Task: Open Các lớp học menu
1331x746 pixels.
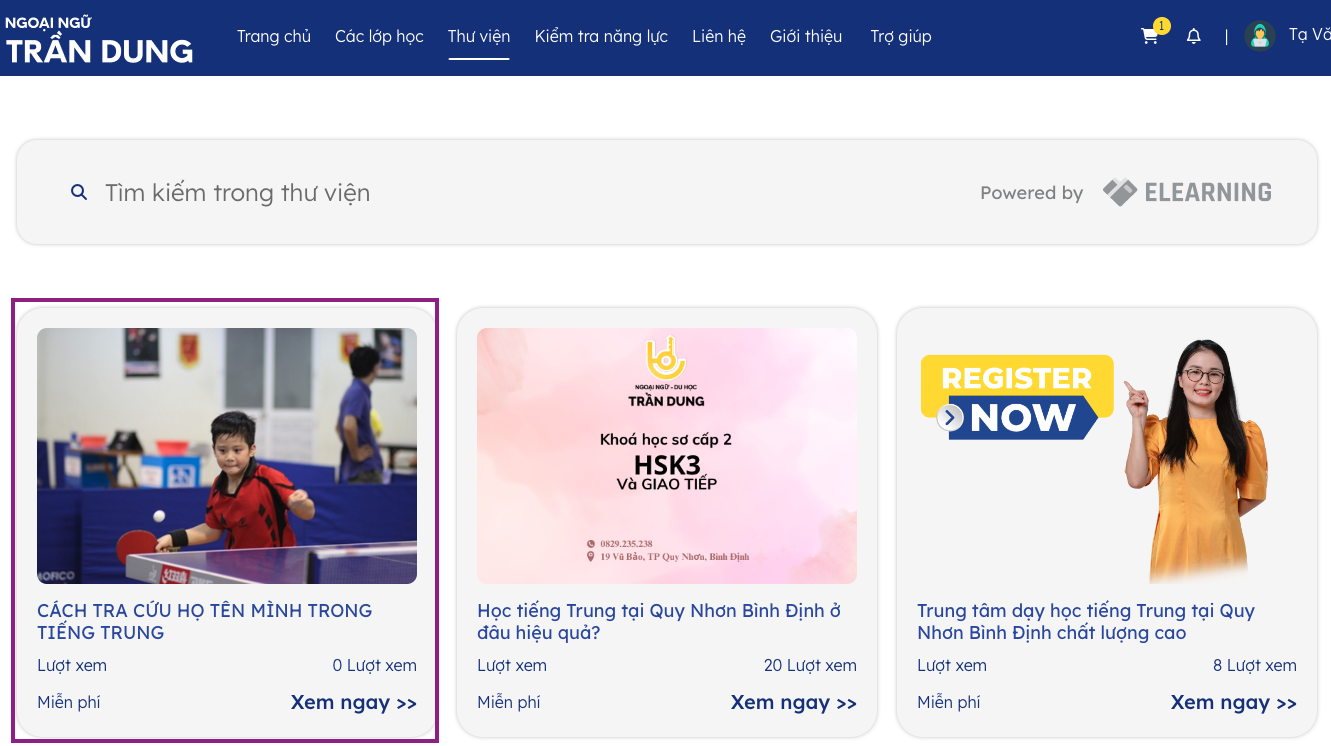Action: (379, 37)
